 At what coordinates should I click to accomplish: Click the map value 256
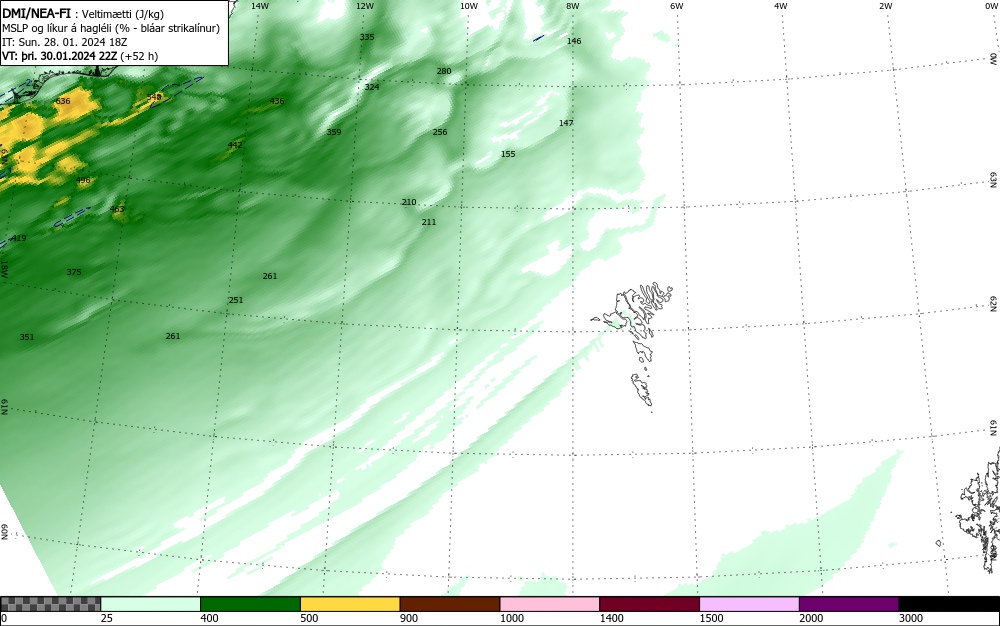440,132
